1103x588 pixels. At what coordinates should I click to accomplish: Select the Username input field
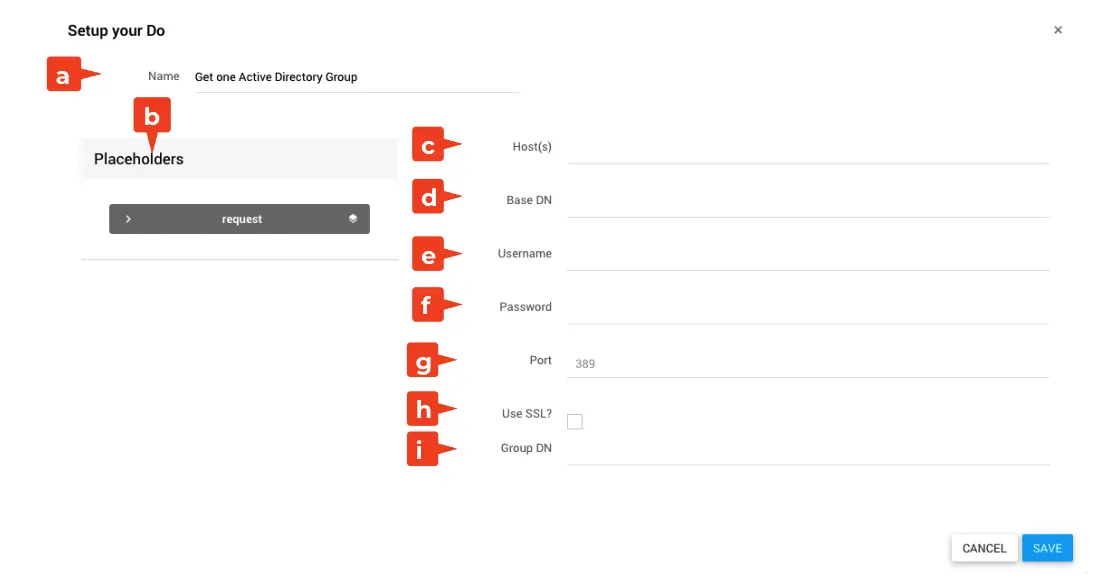807,255
